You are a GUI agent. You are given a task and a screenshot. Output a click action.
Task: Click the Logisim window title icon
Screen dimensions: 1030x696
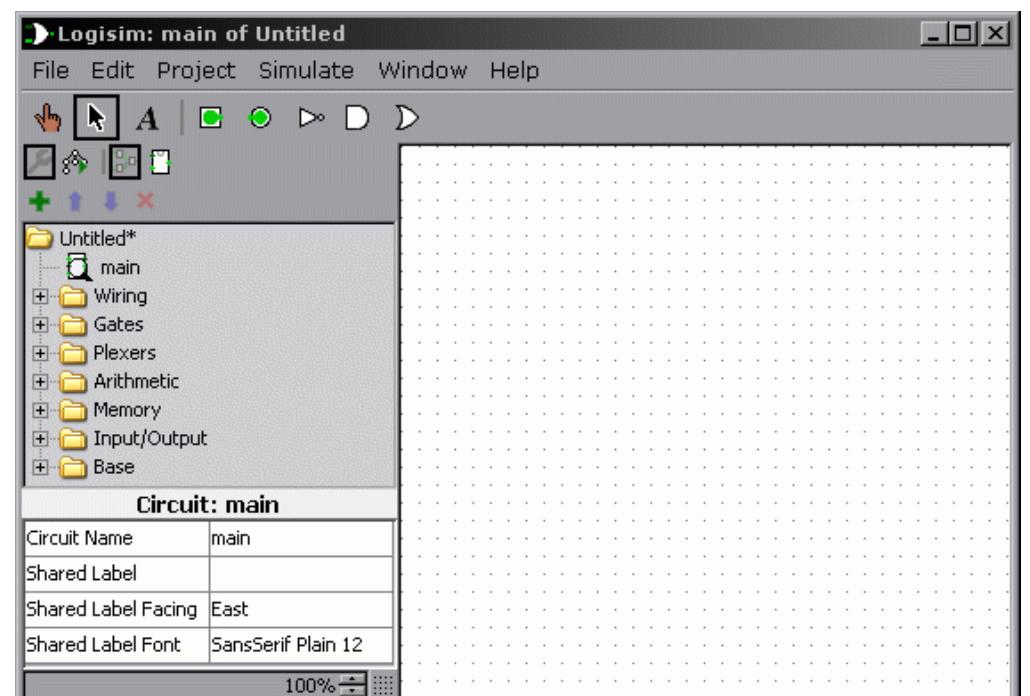tap(39, 33)
